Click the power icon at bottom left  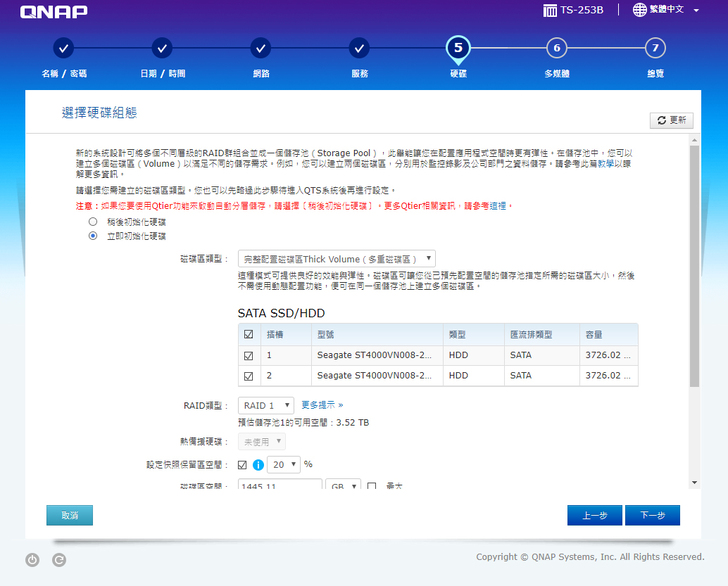click(32, 560)
